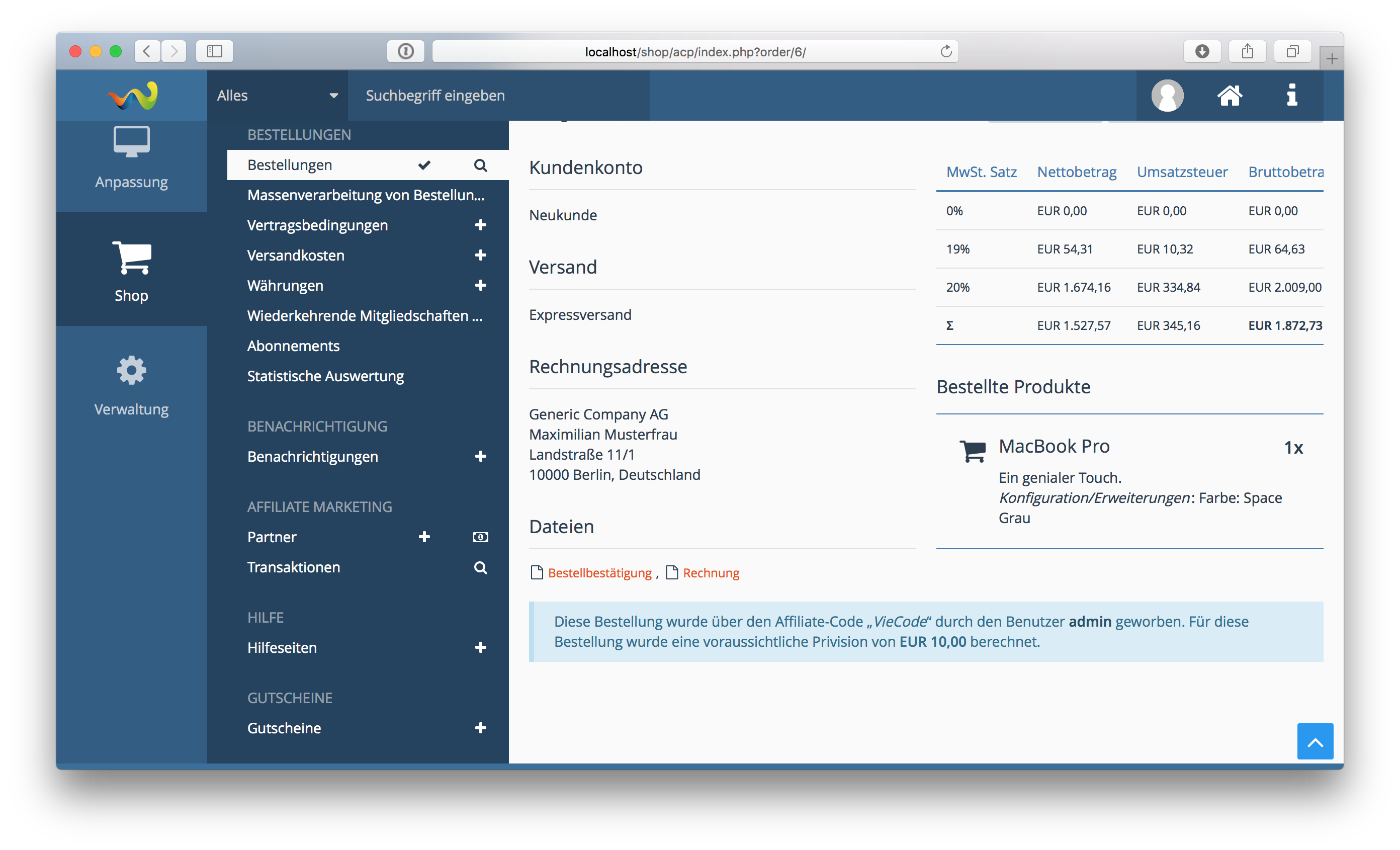Open the Alles search category dropdown
The height and width of the screenshot is (850, 1400).
(x=277, y=96)
